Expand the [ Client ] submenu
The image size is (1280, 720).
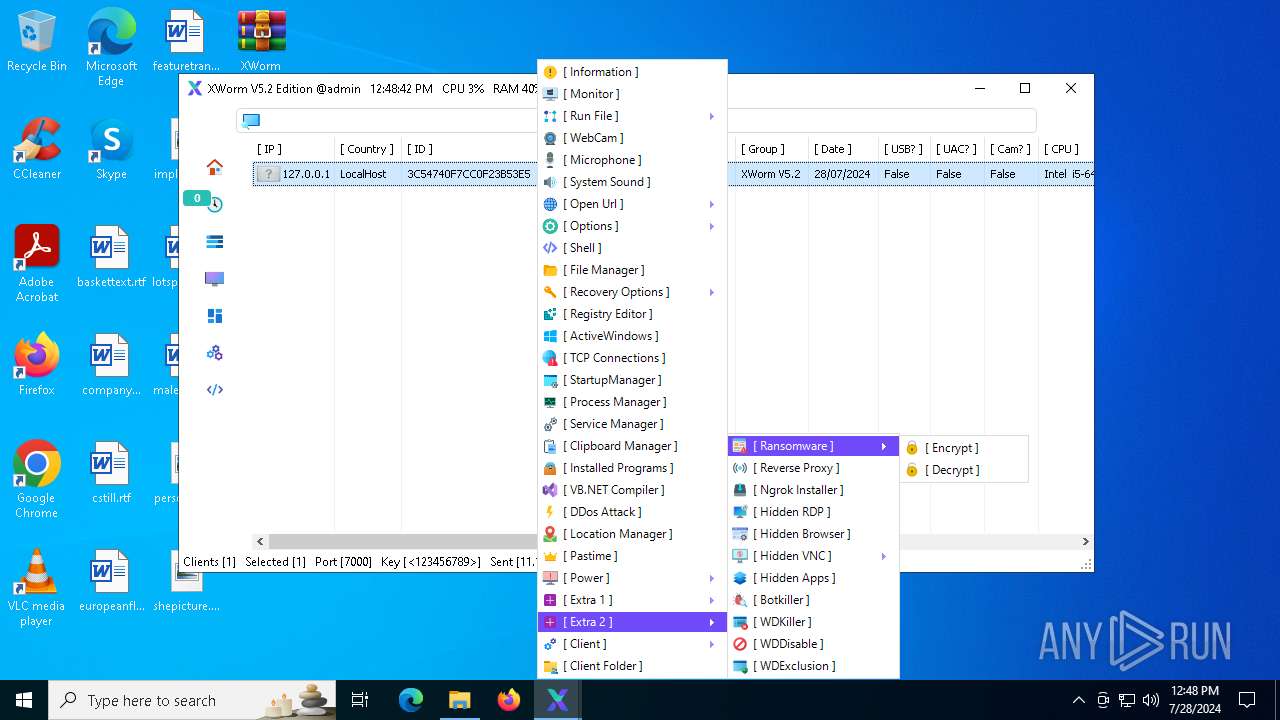pyautogui.click(x=632, y=644)
